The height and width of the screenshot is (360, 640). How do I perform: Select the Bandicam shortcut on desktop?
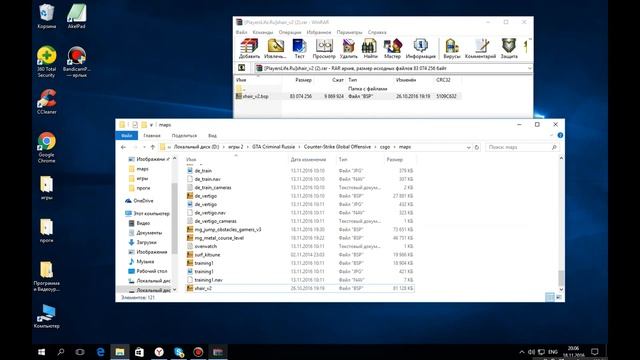click(x=76, y=62)
